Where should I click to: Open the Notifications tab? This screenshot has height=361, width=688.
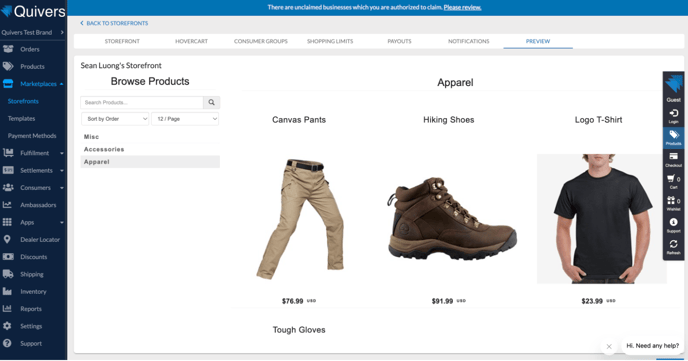click(x=469, y=41)
